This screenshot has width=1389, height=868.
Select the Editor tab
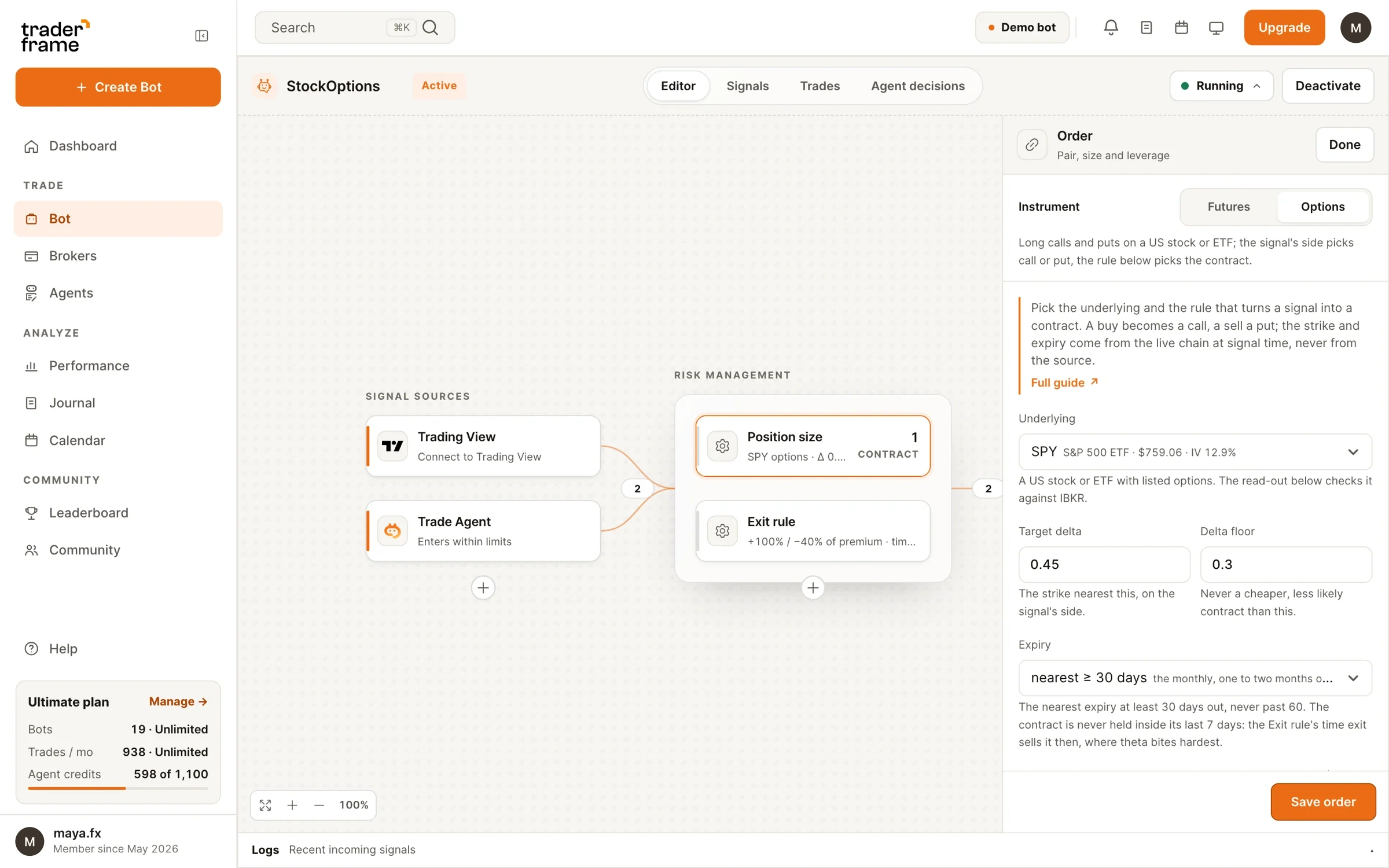[x=678, y=86]
